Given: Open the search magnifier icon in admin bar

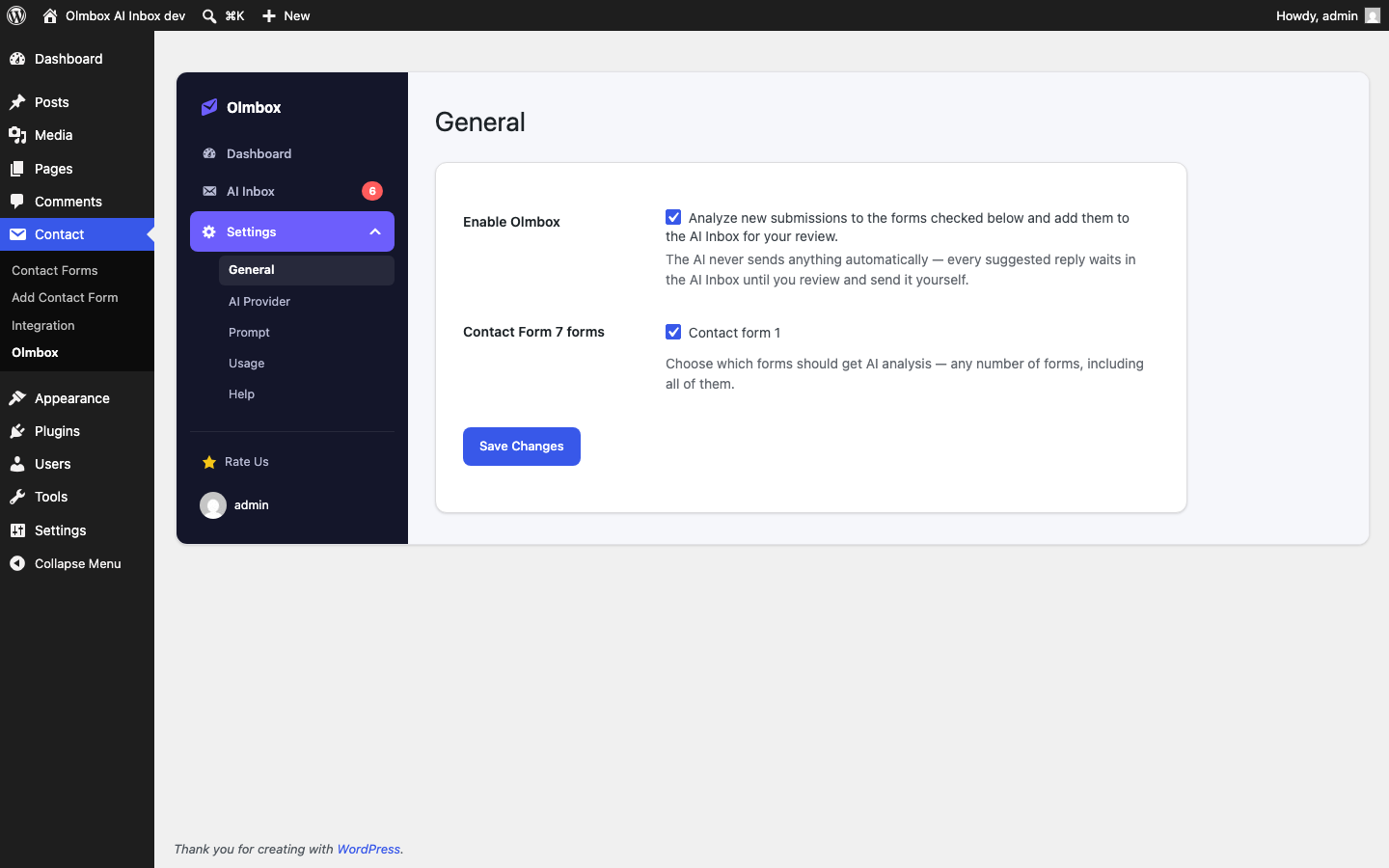Looking at the screenshot, I should (209, 15).
